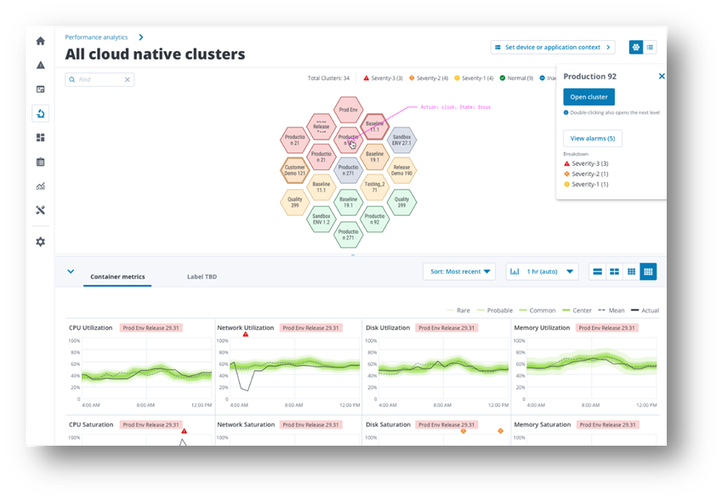
Task: Collapse the metrics panel with chevron
Action: click(x=71, y=271)
